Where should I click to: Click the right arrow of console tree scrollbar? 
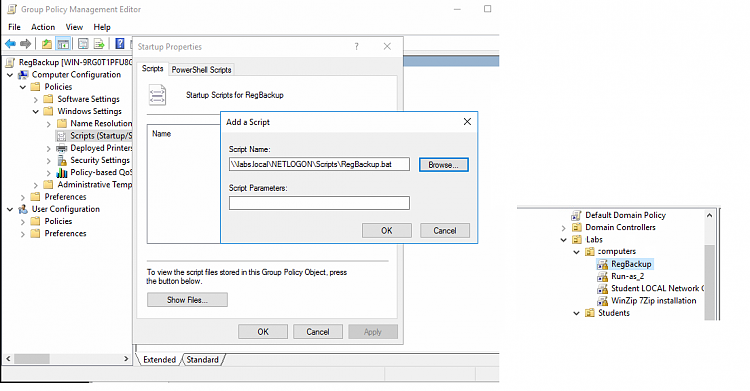point(126,358)
